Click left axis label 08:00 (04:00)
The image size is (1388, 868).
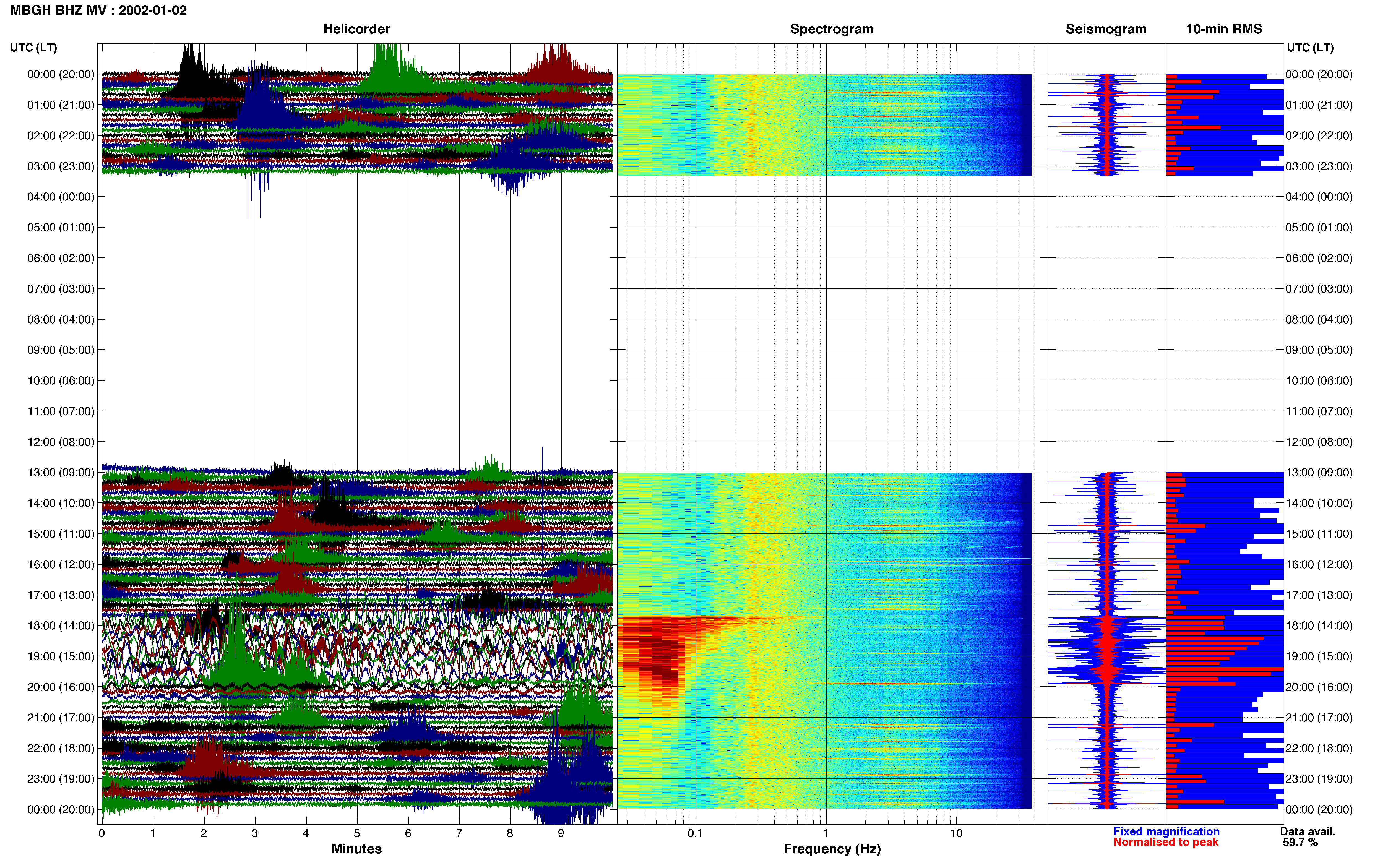coord(61,319)
